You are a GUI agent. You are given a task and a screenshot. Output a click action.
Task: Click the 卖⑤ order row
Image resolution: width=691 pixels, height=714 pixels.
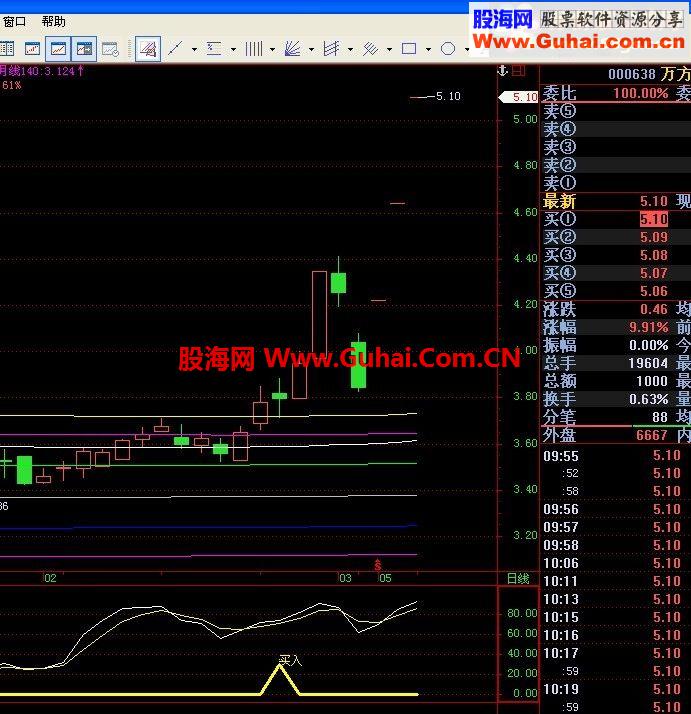pos(615,111)
